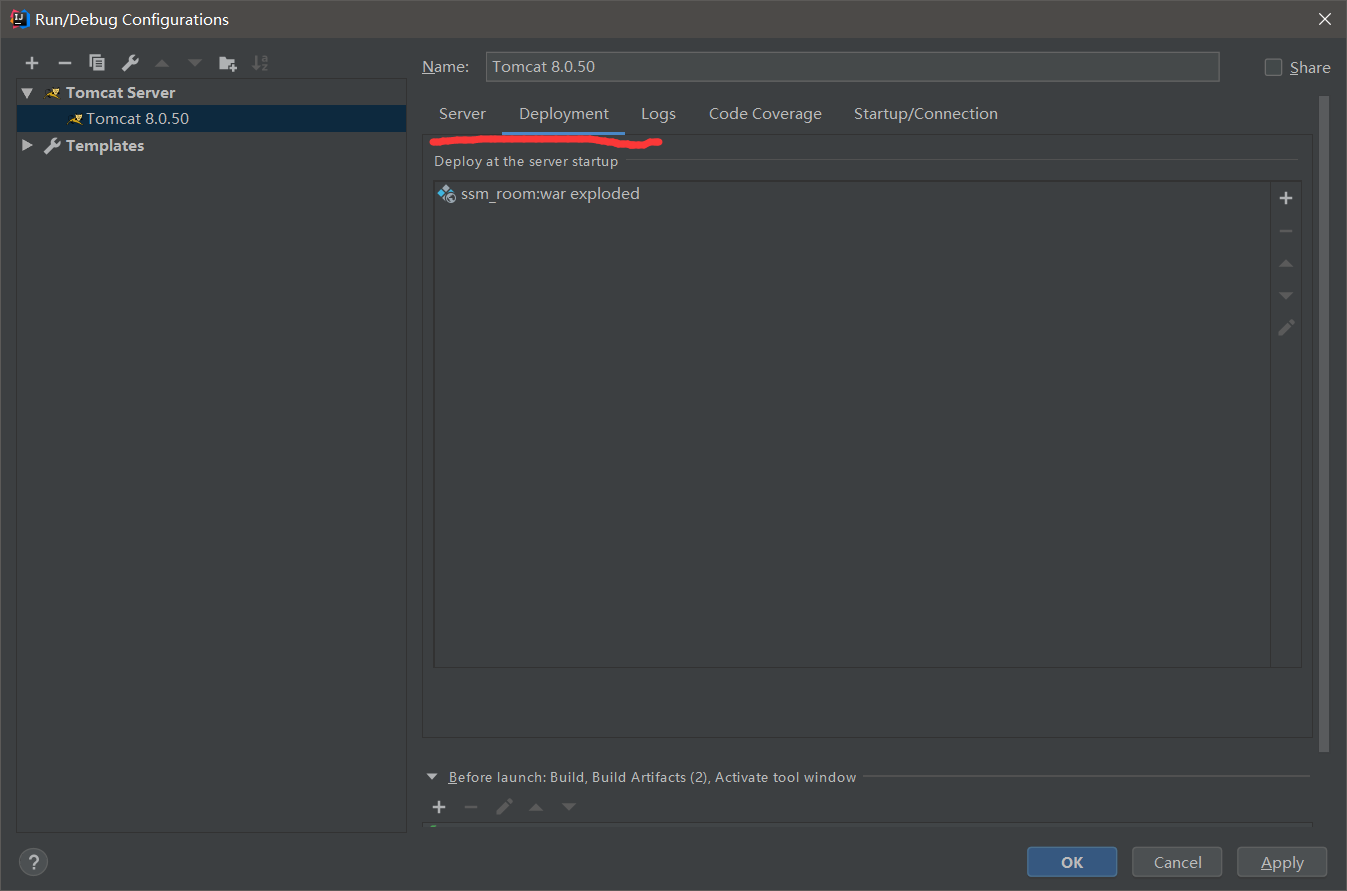The image size is (1347, 891).
Task: Click the artifact icon beside ssm_room
Action: pyautogui.click(x=447, y=193)
